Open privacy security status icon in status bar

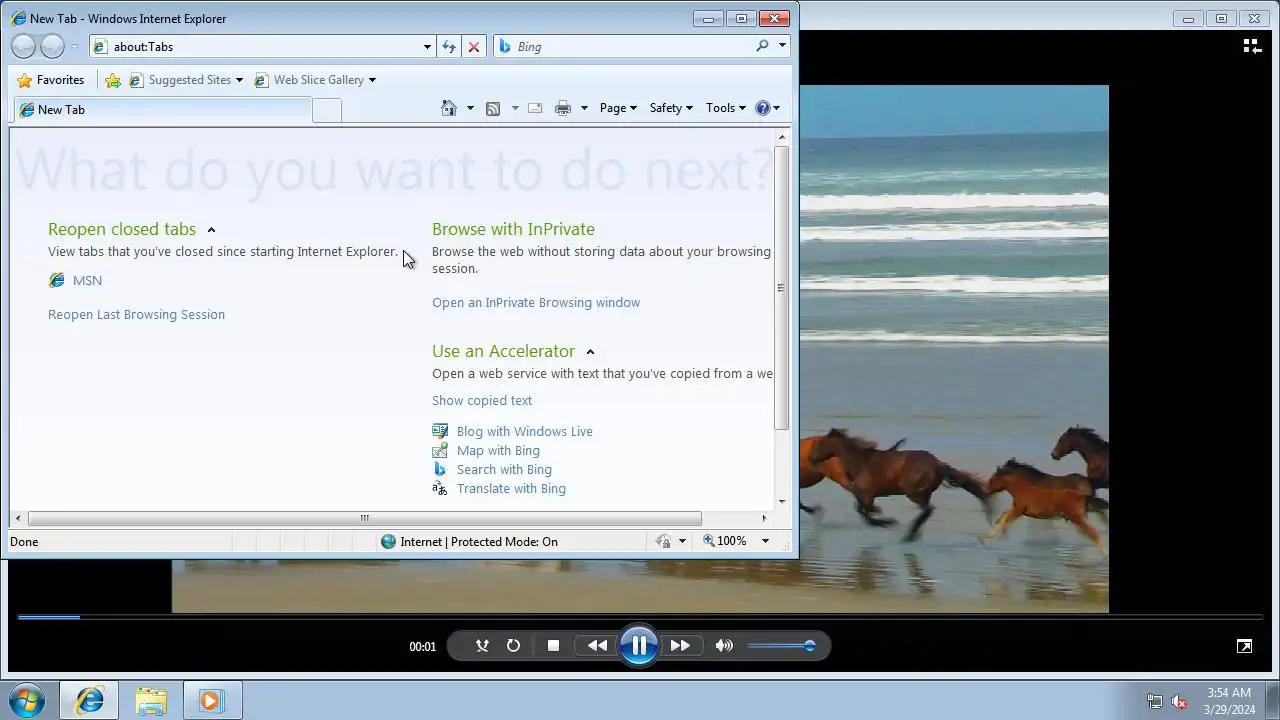(x=663, y=541)
